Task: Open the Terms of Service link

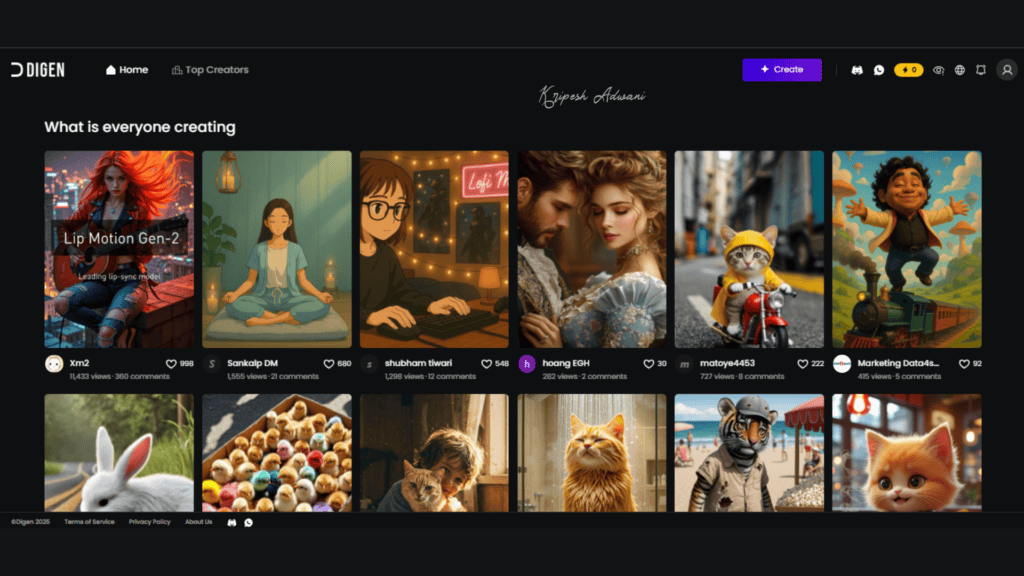Action: point(89,522)
